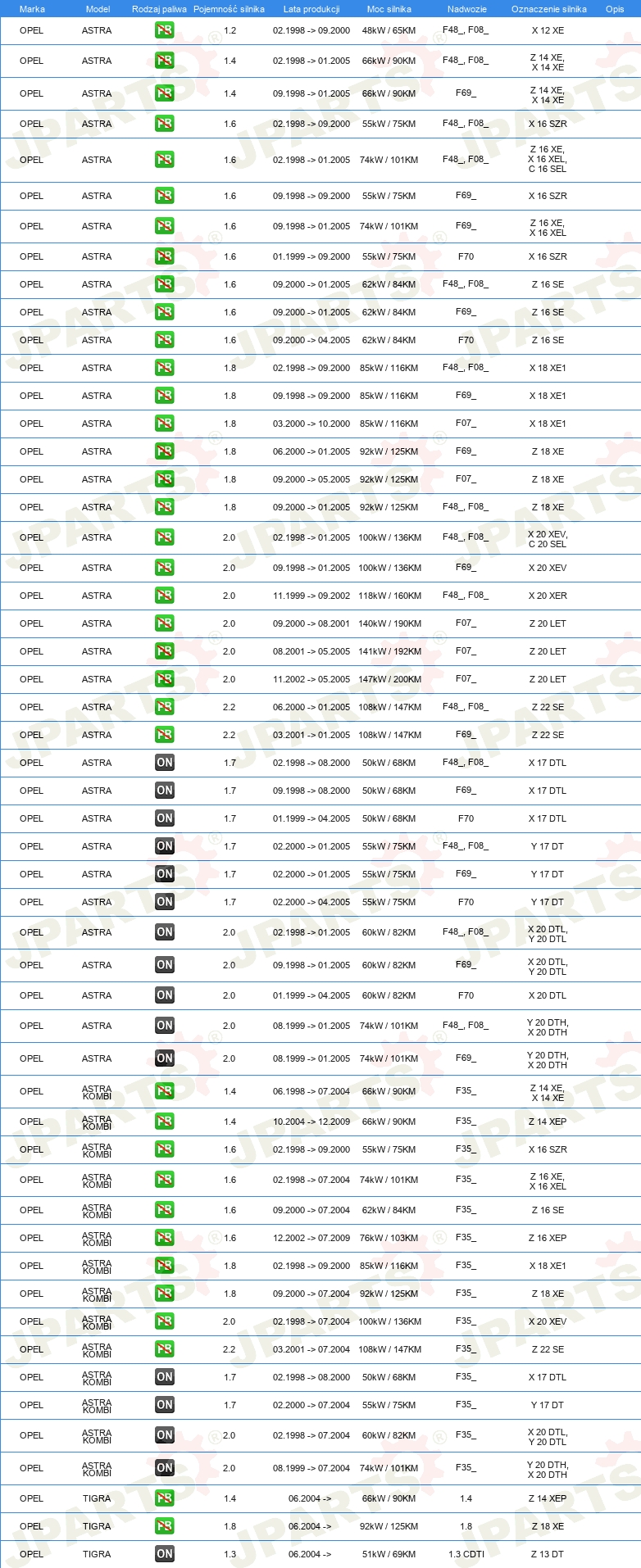641x1568 pixels.
Task: Click the Moc silnika column header
Action: click(389, 9)
